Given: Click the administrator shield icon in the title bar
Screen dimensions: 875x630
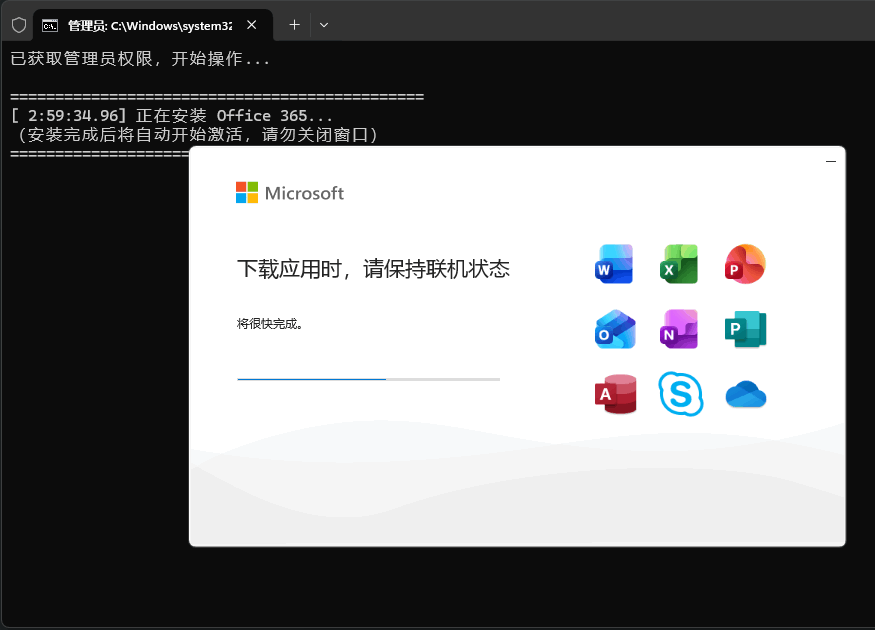Looking at the screenshot, I should [x=18, y=25].
